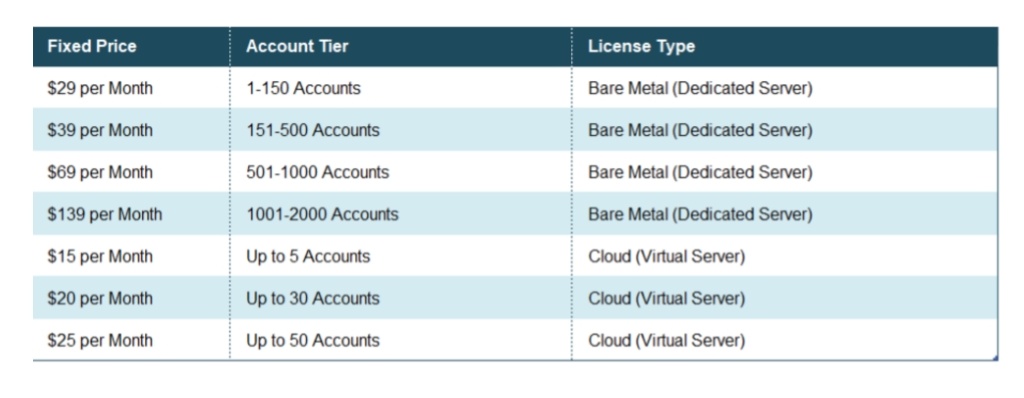This screenshot has width=1024, height=398.
Task: Select Bare Metal license in $39 row
Action: pyautogui.click(x=784, y=130)
